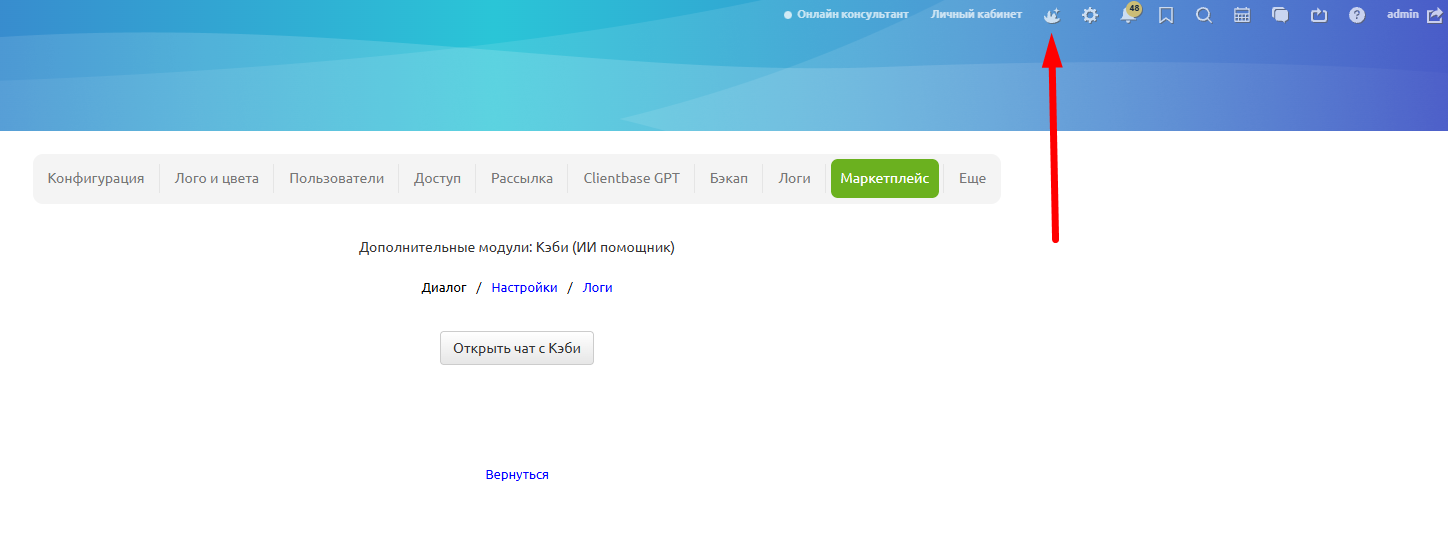Open the Доступ tab
Screen dimensions: 1448x552
click(x=437, y=178)
